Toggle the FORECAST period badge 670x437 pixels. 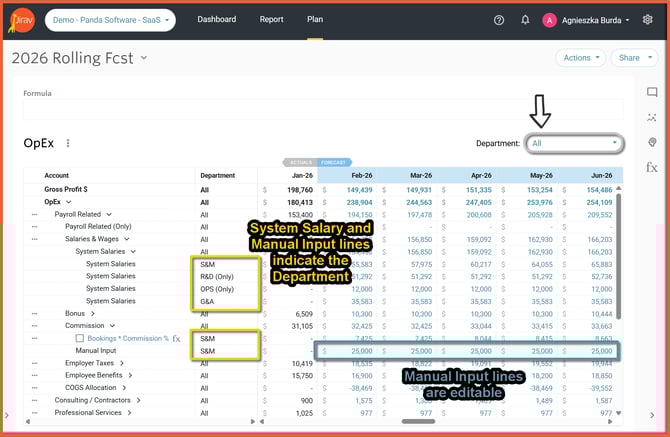point(333,161)
